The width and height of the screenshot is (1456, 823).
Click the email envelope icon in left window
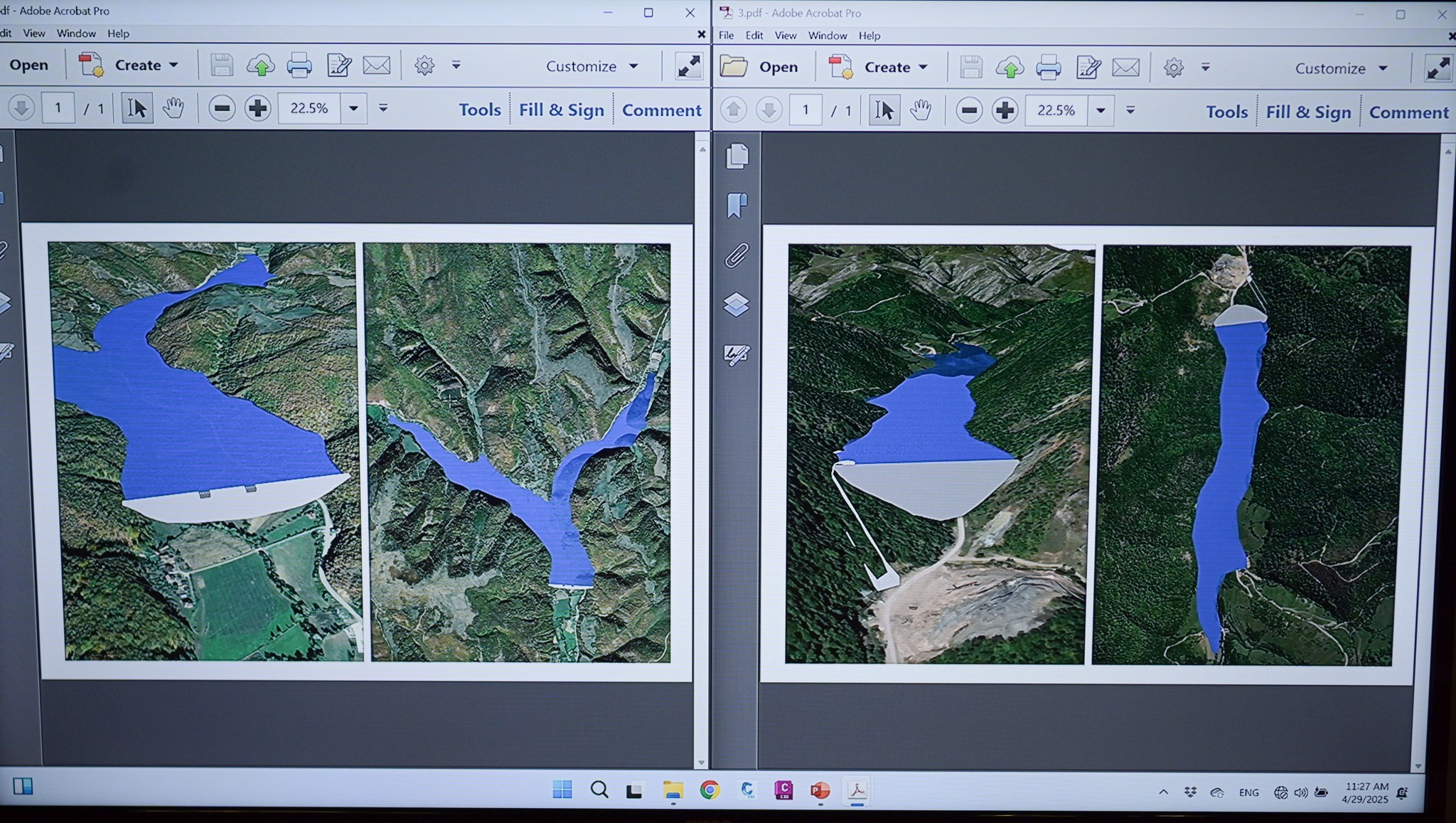(x=376, y=65)
